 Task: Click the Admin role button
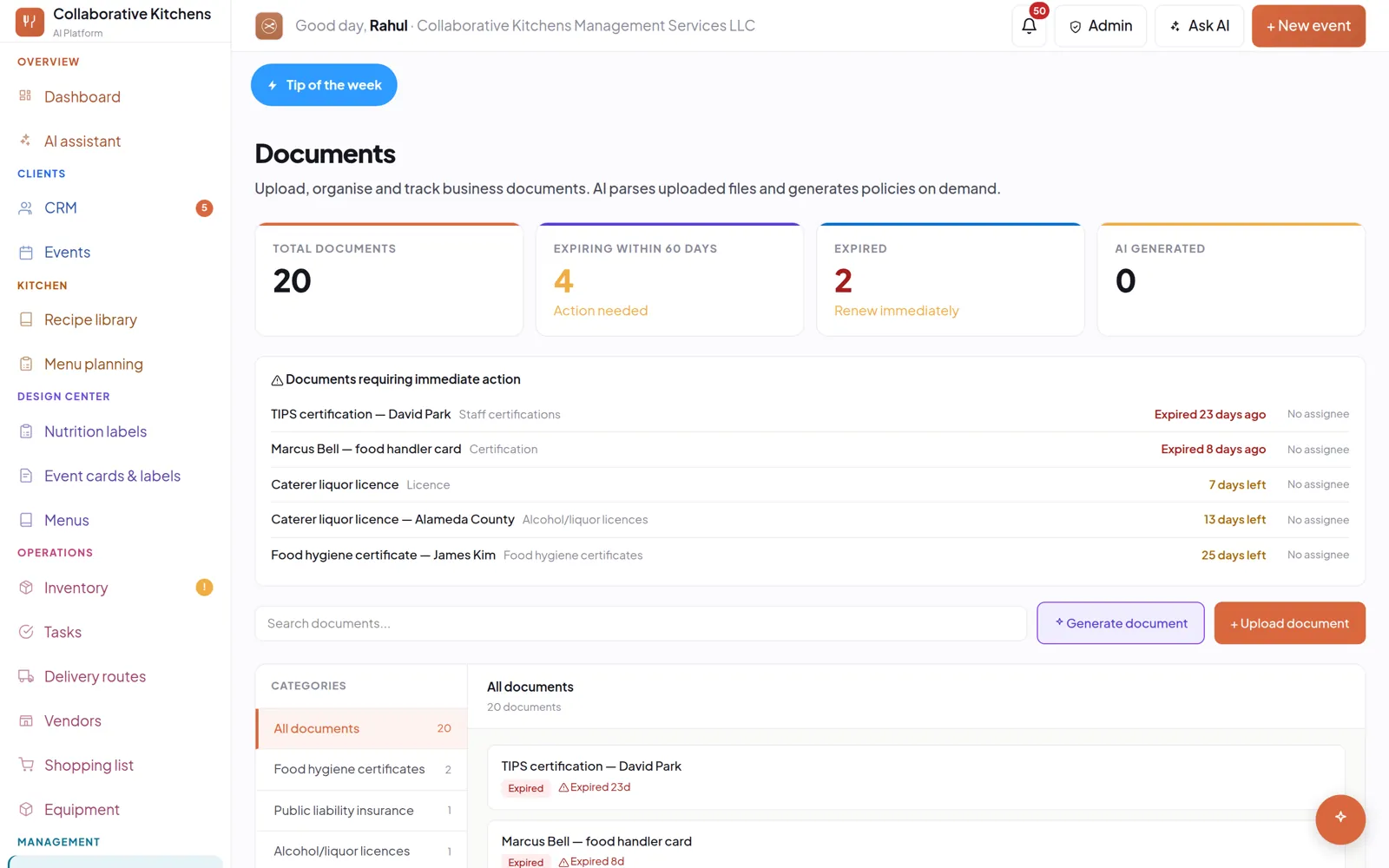point(1100,26)
